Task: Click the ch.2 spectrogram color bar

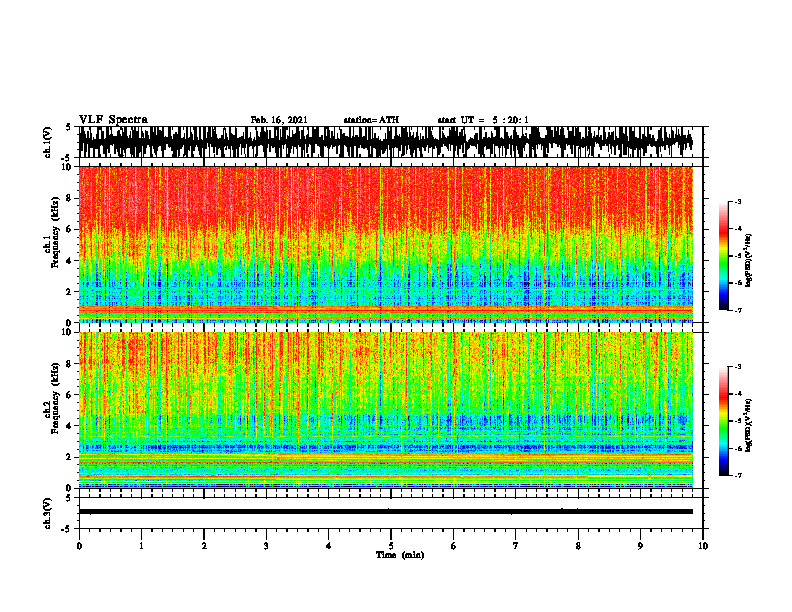Action: pos(724,421)
